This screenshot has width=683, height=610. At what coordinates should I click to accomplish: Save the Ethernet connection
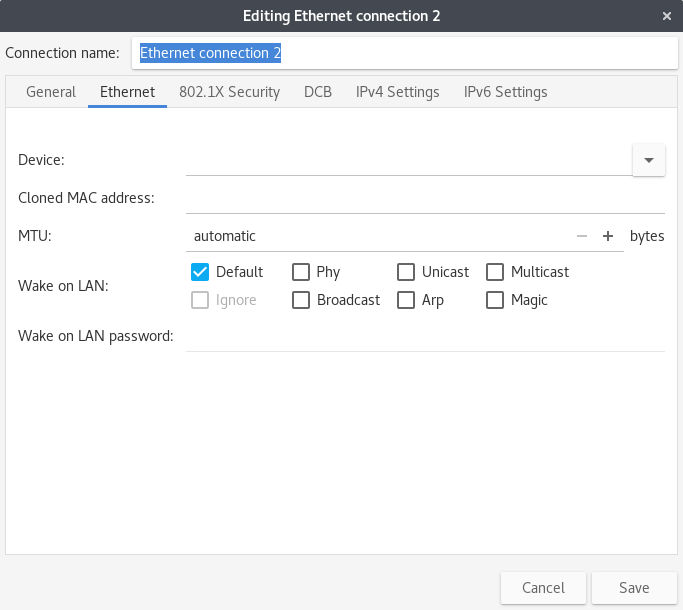634,588
